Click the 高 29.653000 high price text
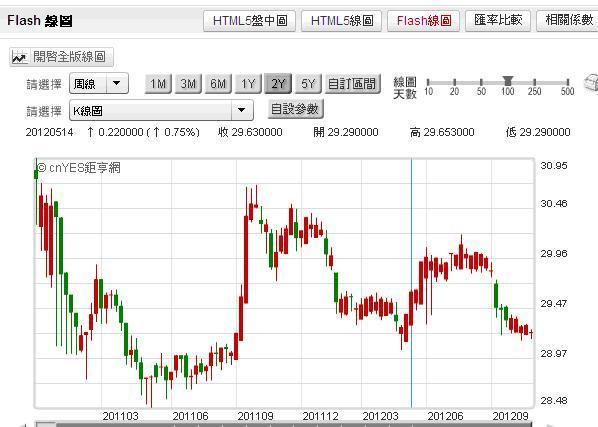The image size is (598, 427). tap(442, 132)
